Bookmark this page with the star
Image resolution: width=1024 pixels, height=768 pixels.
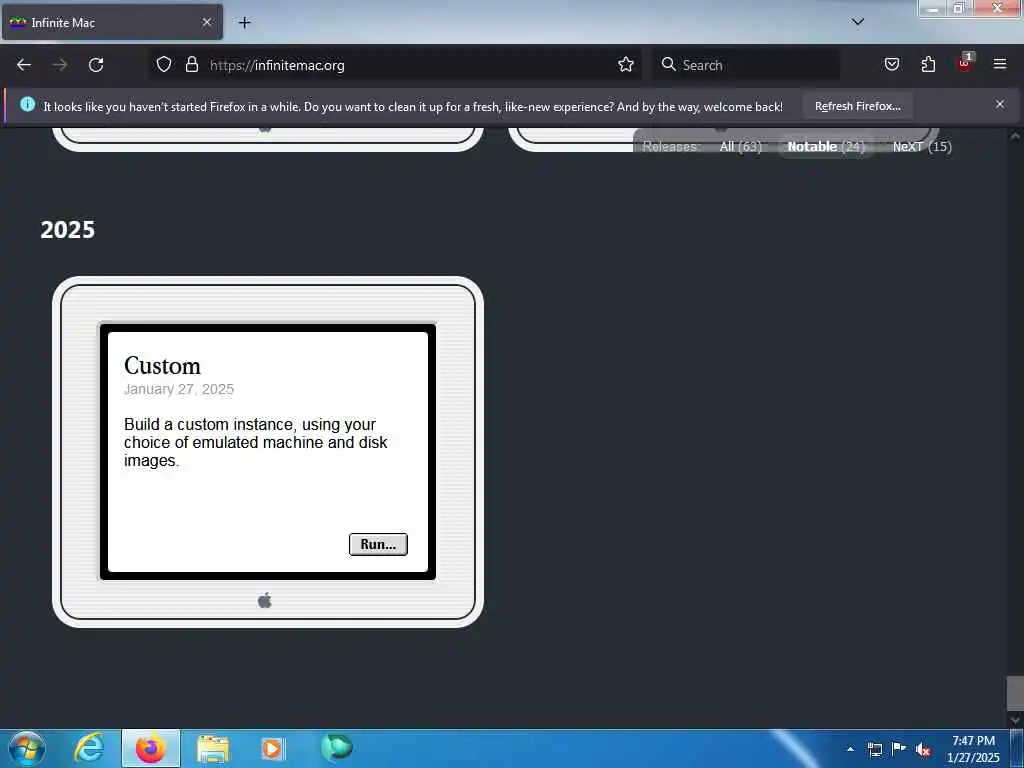click(626, 65)
